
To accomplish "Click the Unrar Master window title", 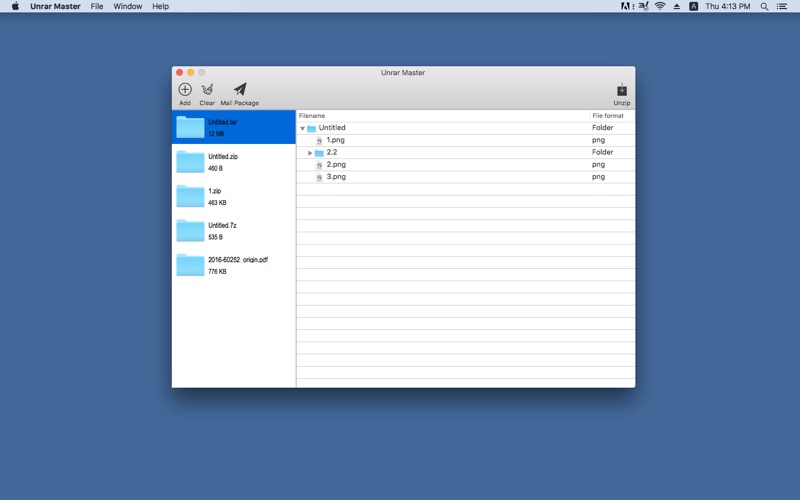I will tap(403, 72).
